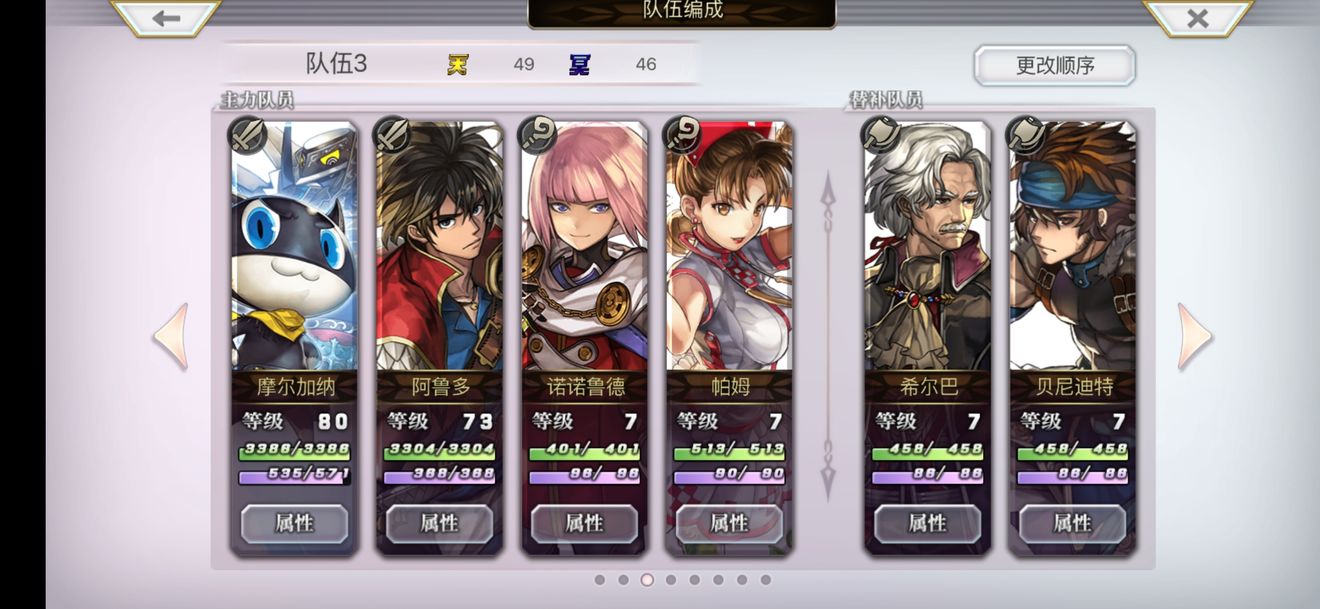This screenshot has width=1320, height=609.
Task: Click sword weapon icon on 摩尔加纳 card
Action: (247, 134)
